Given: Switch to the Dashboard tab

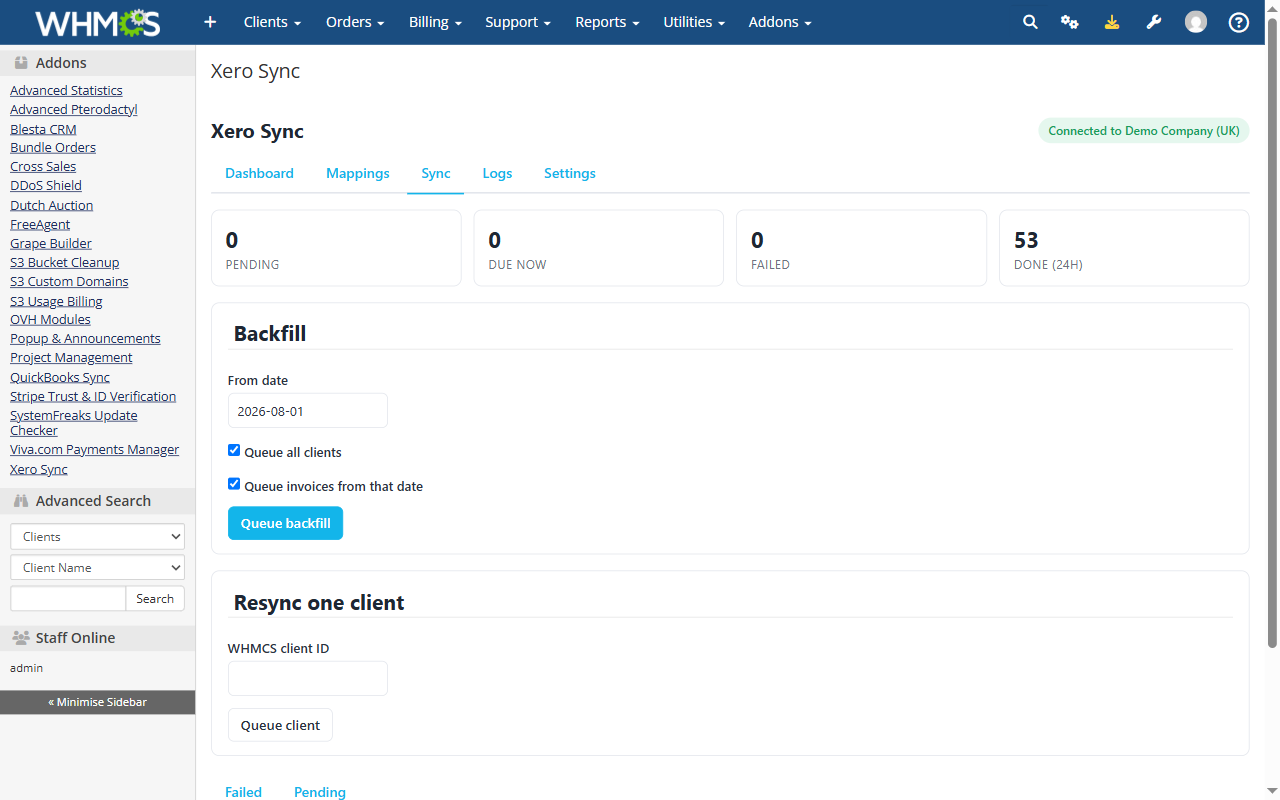Looking at the screenshot, I should [x=259, y=173].
